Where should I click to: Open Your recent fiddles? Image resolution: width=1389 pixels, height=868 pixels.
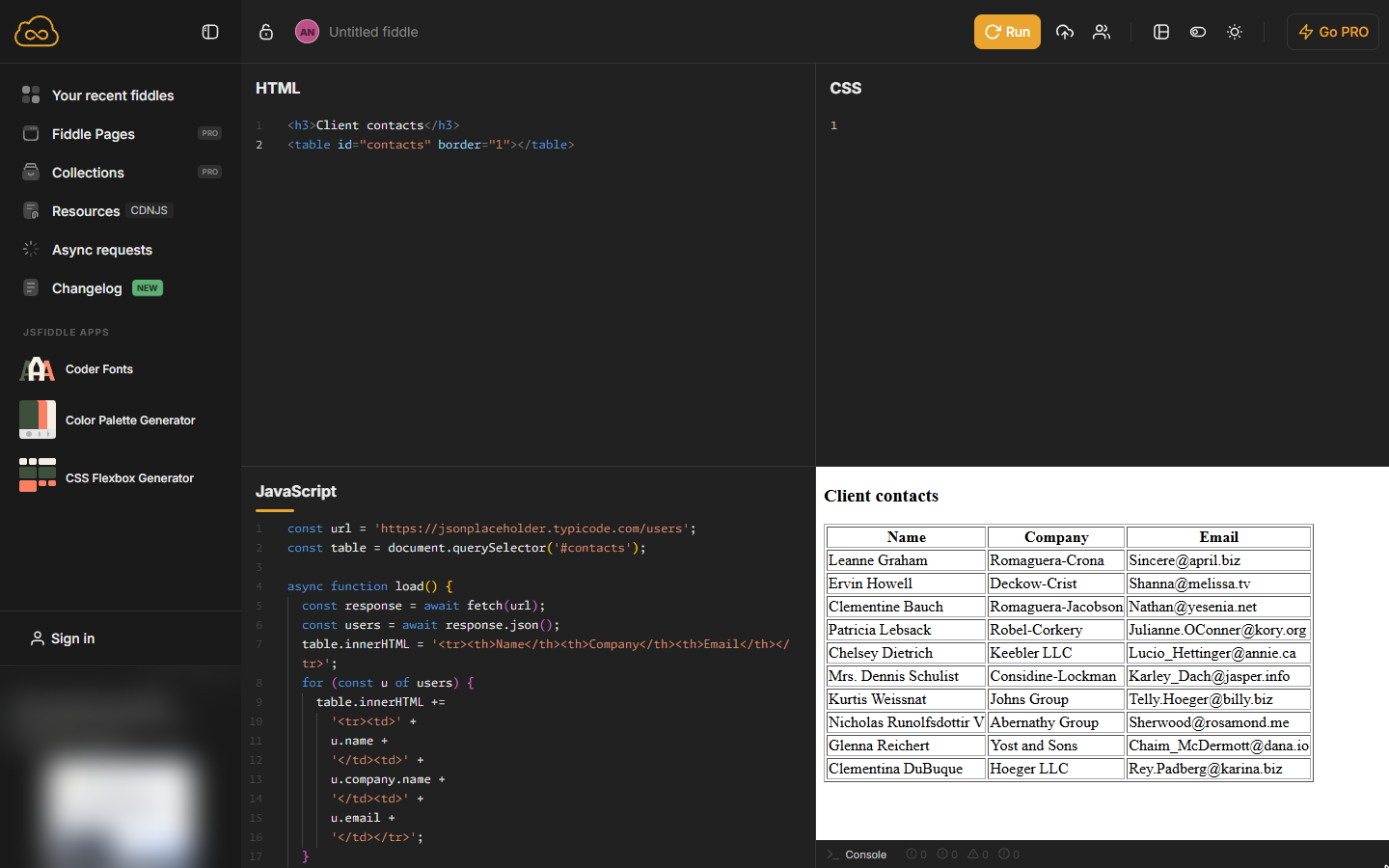pyautogui.click(x=112, y=95)
